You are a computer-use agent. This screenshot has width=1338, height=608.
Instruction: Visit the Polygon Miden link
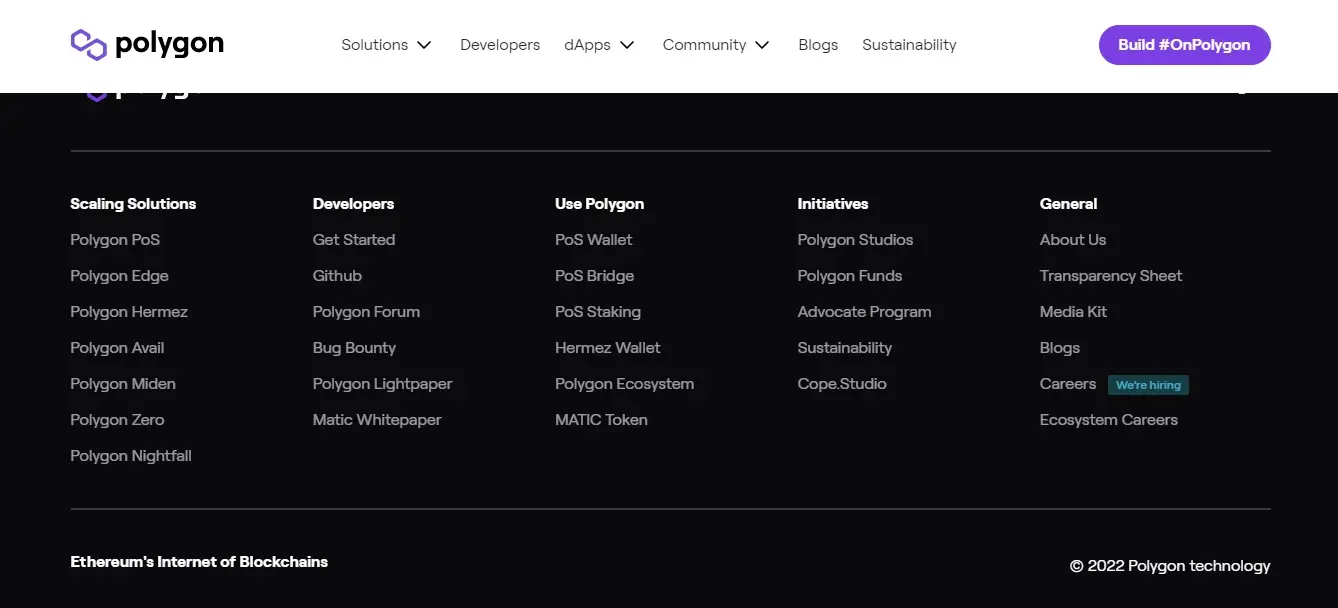123,384
